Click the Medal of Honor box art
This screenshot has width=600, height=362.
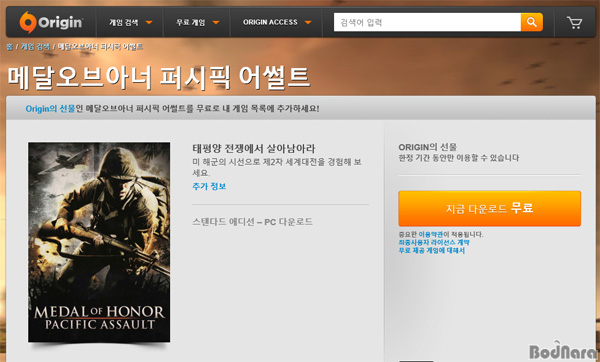[x=99, y=242]
